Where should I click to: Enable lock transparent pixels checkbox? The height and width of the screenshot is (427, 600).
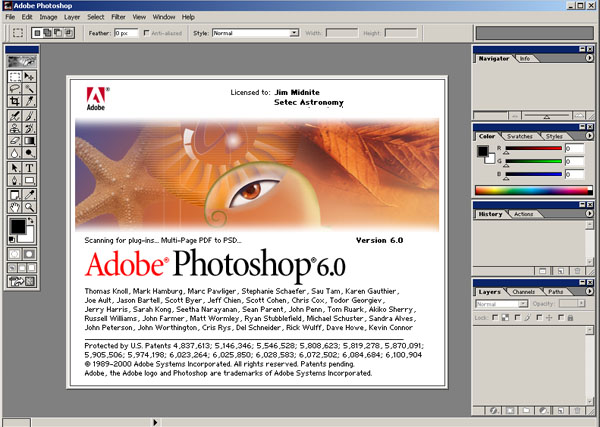coord(495,317)
